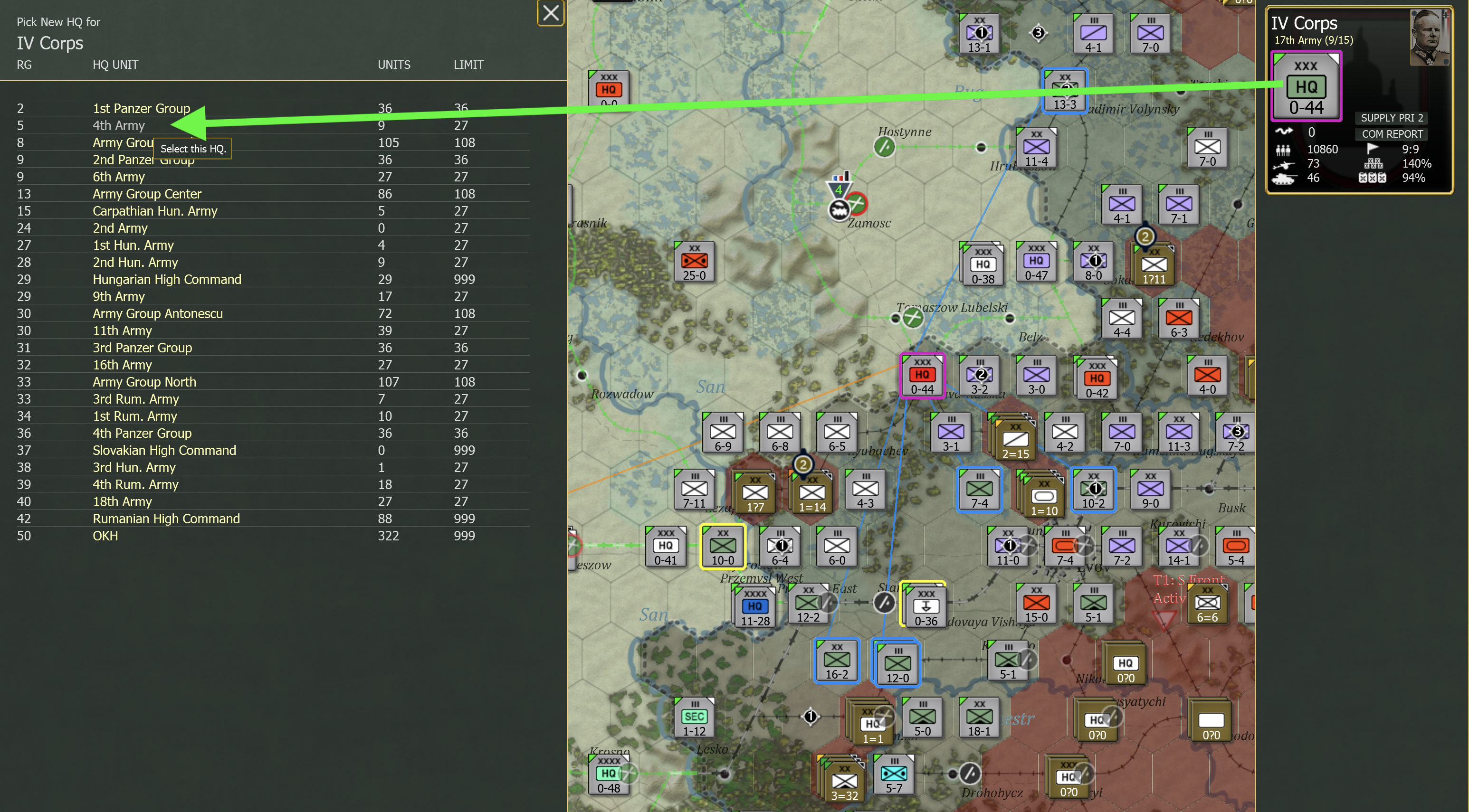The width and height of the screenshot is (1469, 812).
Task: Choose Army Group Antonescu
Action: (x=273, y=313)
